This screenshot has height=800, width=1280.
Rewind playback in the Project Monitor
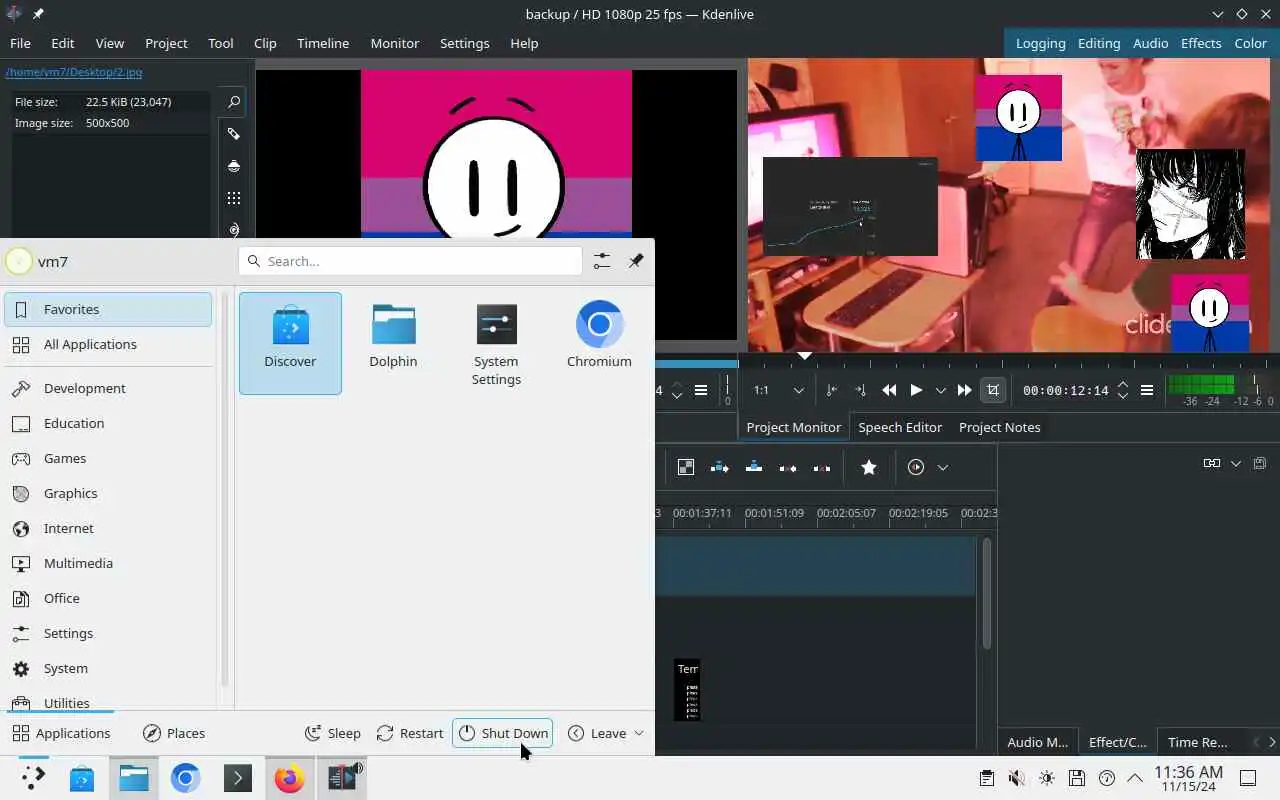click(x=889, y=390)
